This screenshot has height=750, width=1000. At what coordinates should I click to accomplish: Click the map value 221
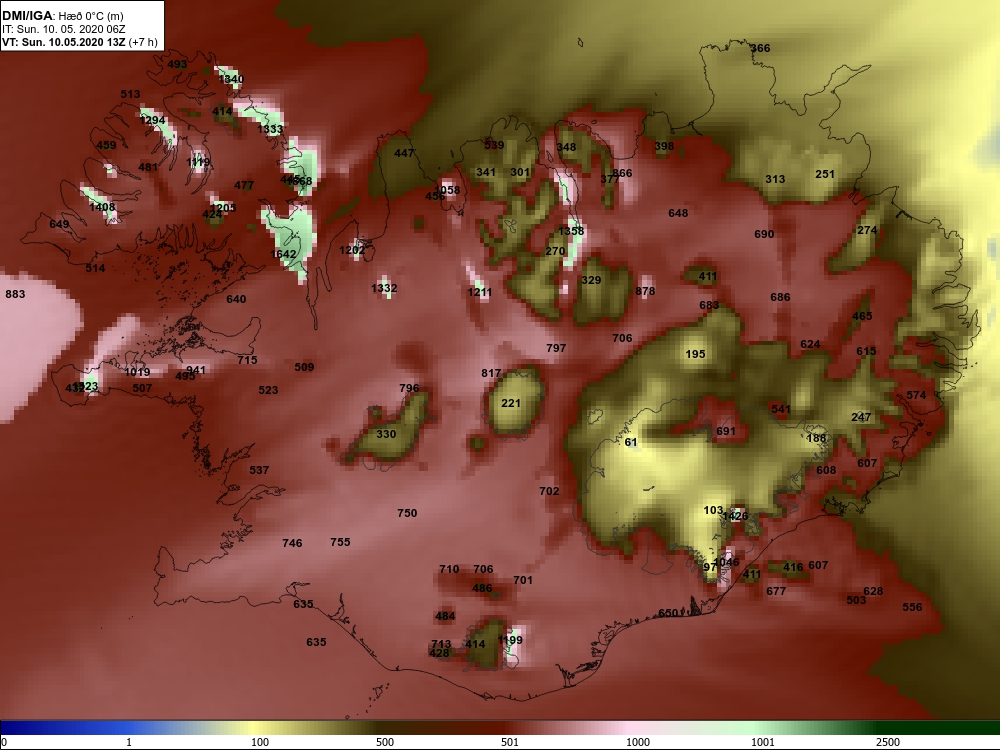(x=511, y=403)
